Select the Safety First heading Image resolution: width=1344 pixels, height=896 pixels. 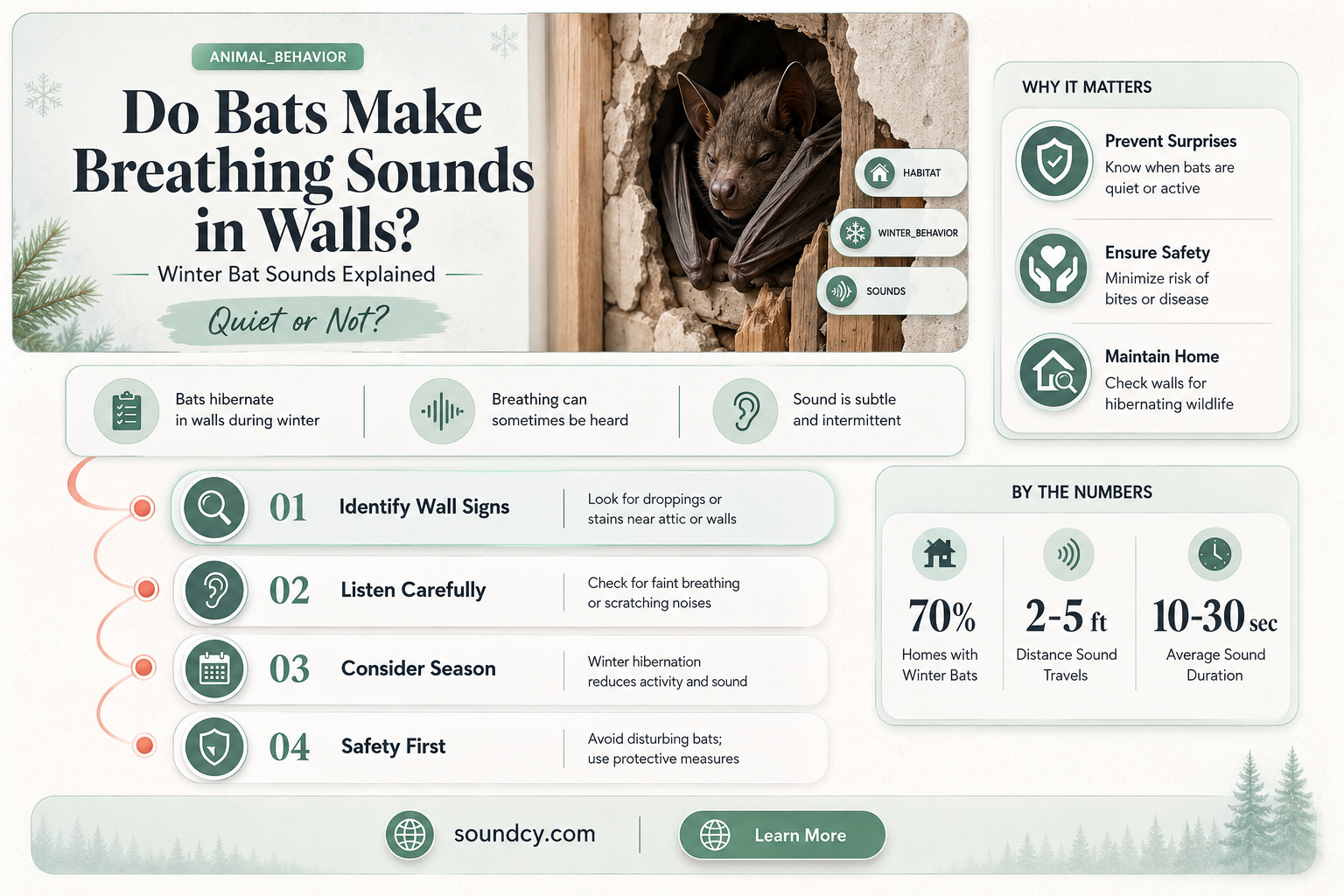[393, 746]
